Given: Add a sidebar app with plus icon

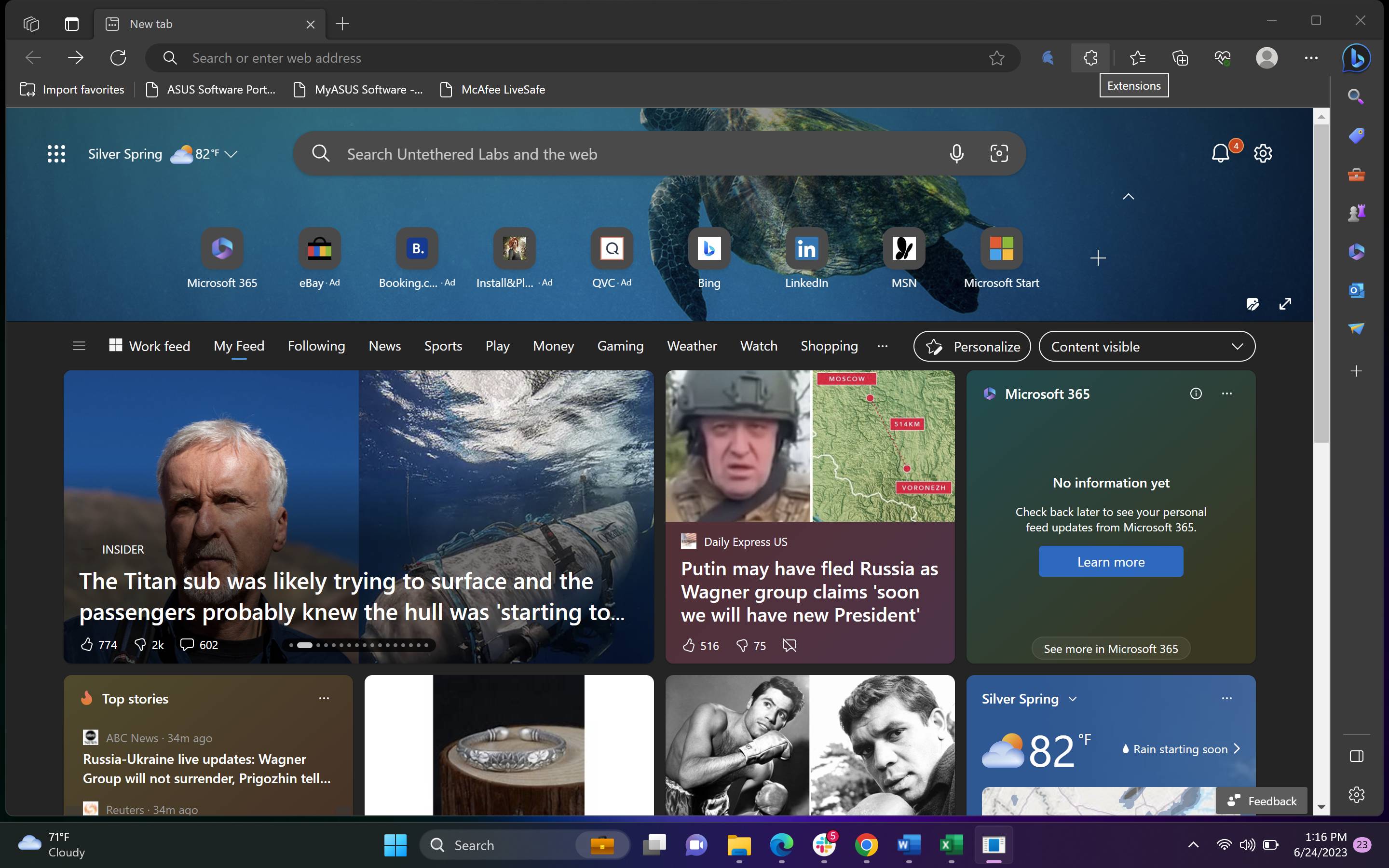Looking at the screenshot, I should 1356,371.
